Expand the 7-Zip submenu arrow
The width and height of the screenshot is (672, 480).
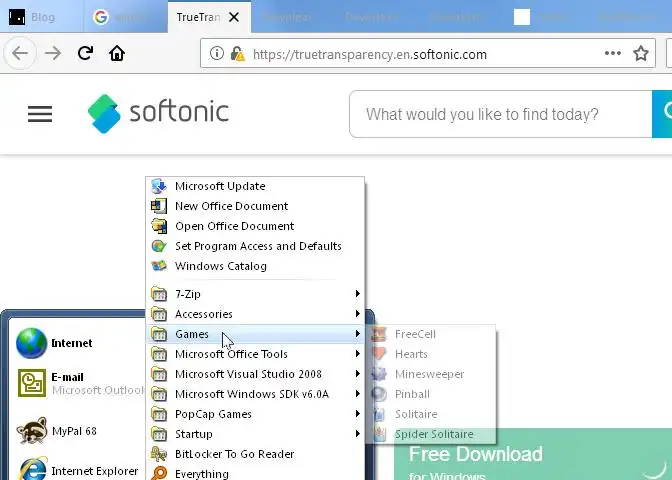(x=357, y=294)
